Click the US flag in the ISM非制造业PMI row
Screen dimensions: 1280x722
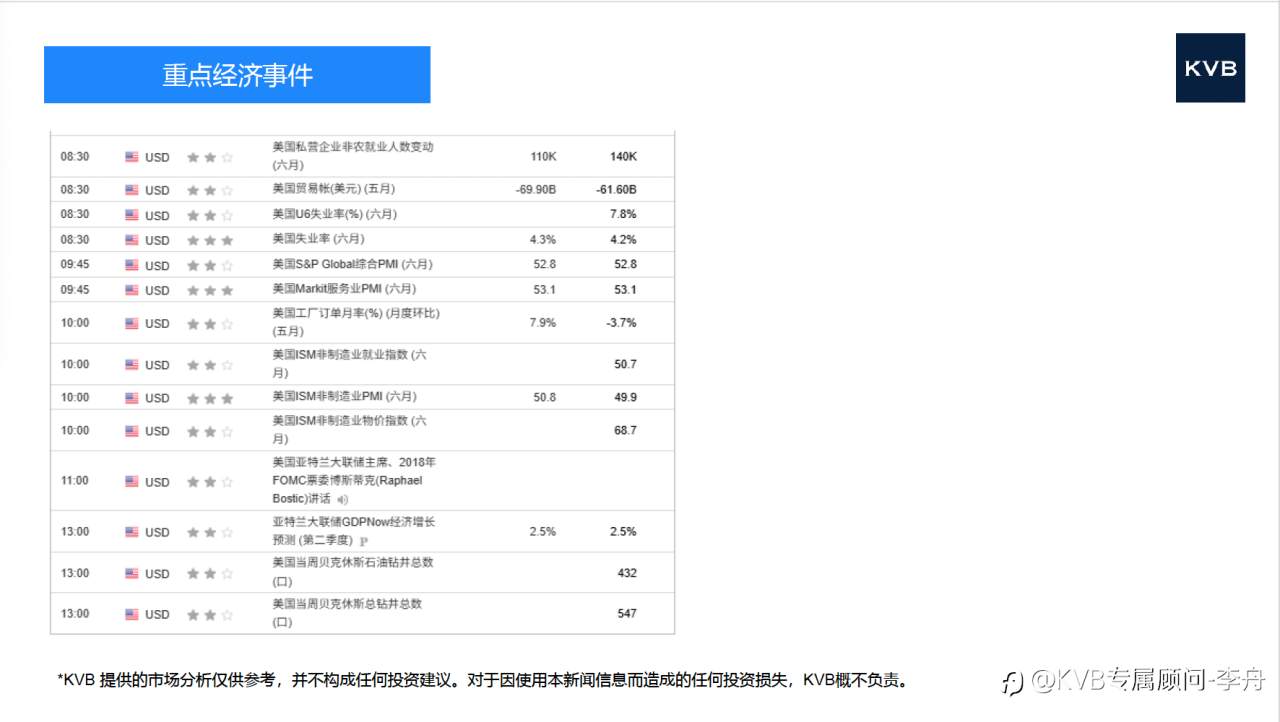point(132,398)
